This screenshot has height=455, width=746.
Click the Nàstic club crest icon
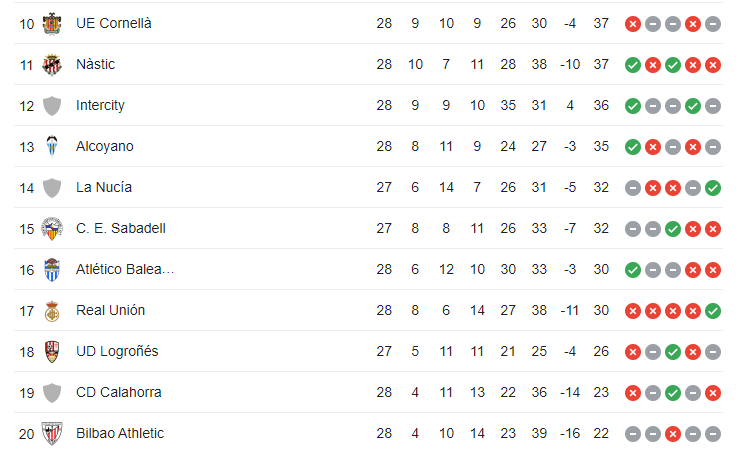click(x=52, y=64)
